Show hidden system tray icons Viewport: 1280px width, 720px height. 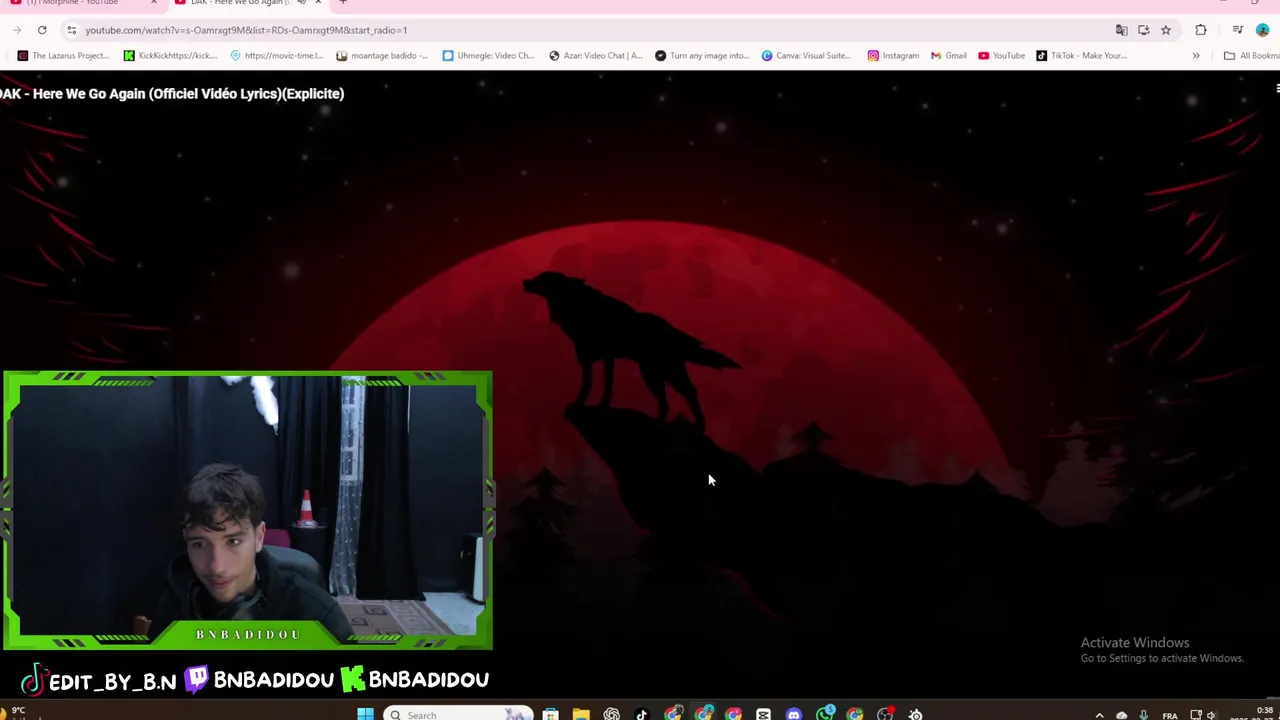[1099, 715]
